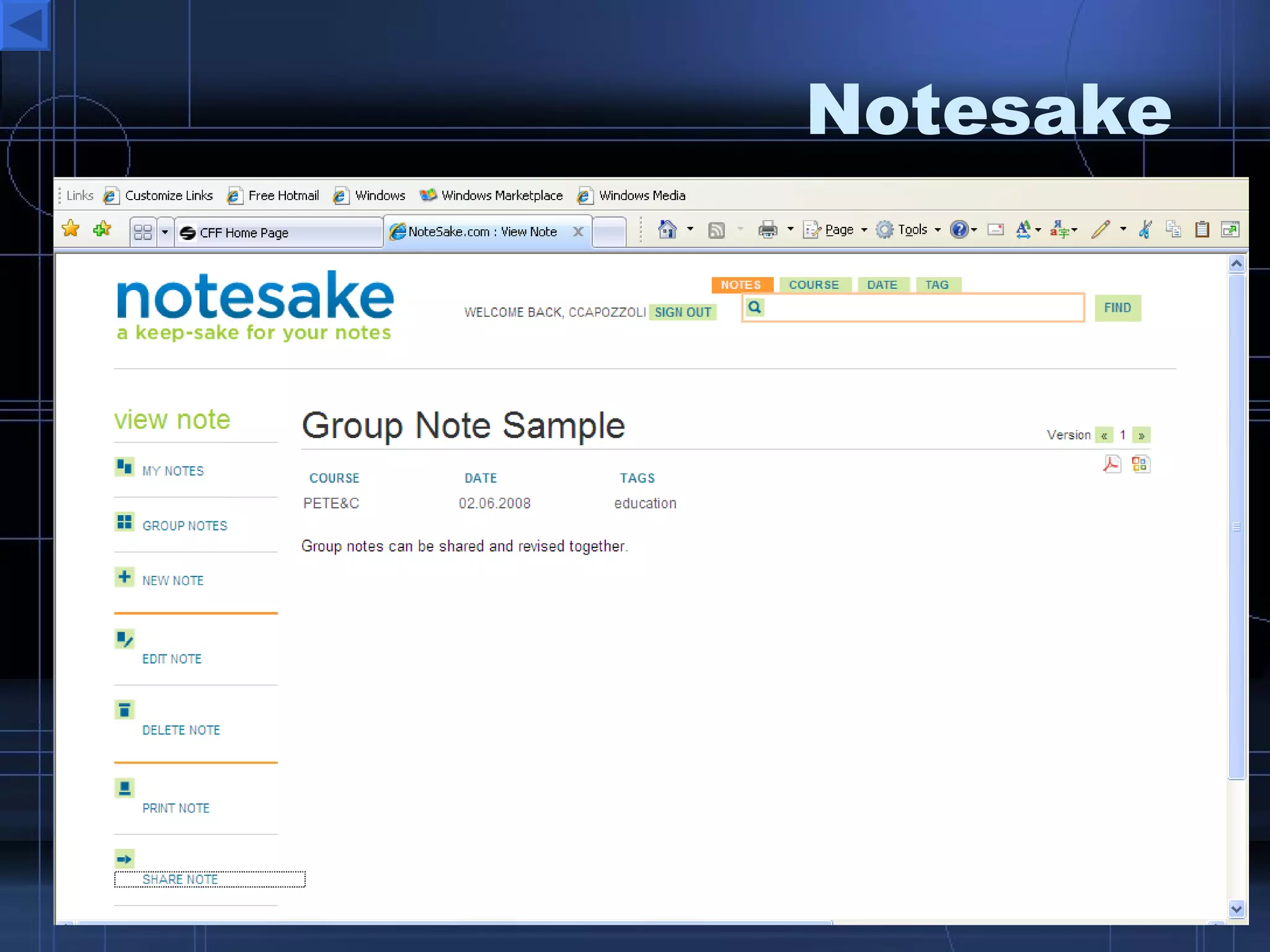
Task: Click the notesake logo
Action: [255, 306]
